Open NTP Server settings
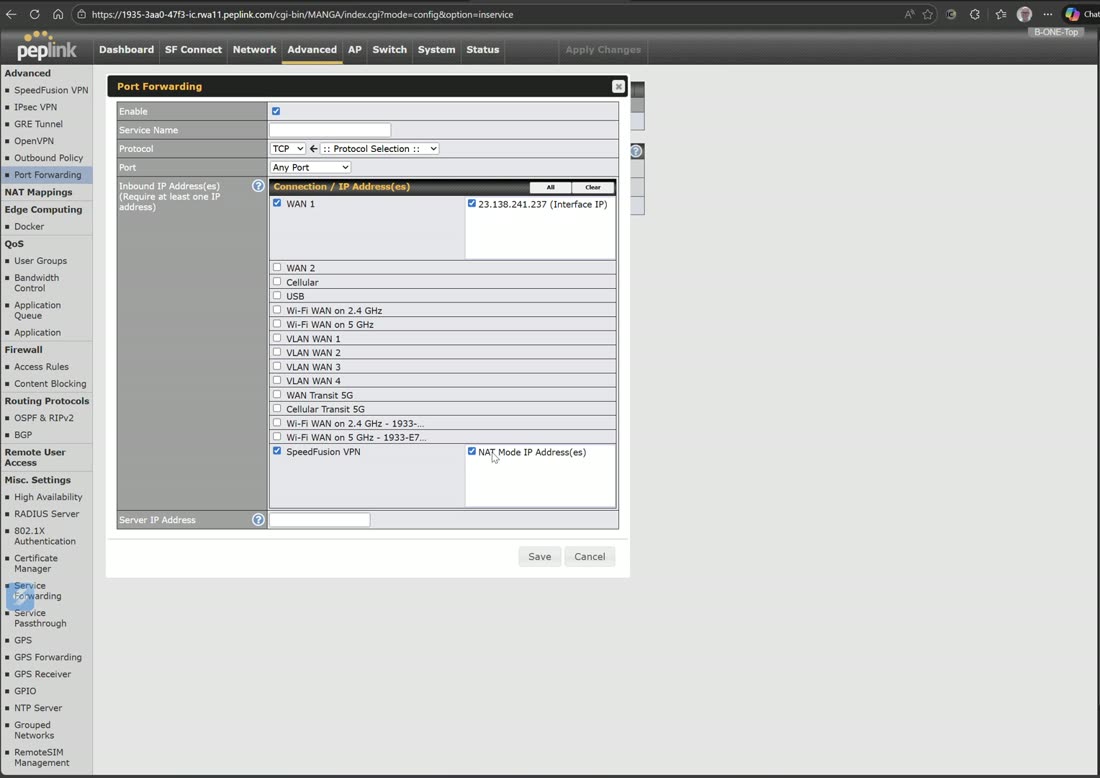The height and width of the screenshot is (778, 1100). coord(38,709)
